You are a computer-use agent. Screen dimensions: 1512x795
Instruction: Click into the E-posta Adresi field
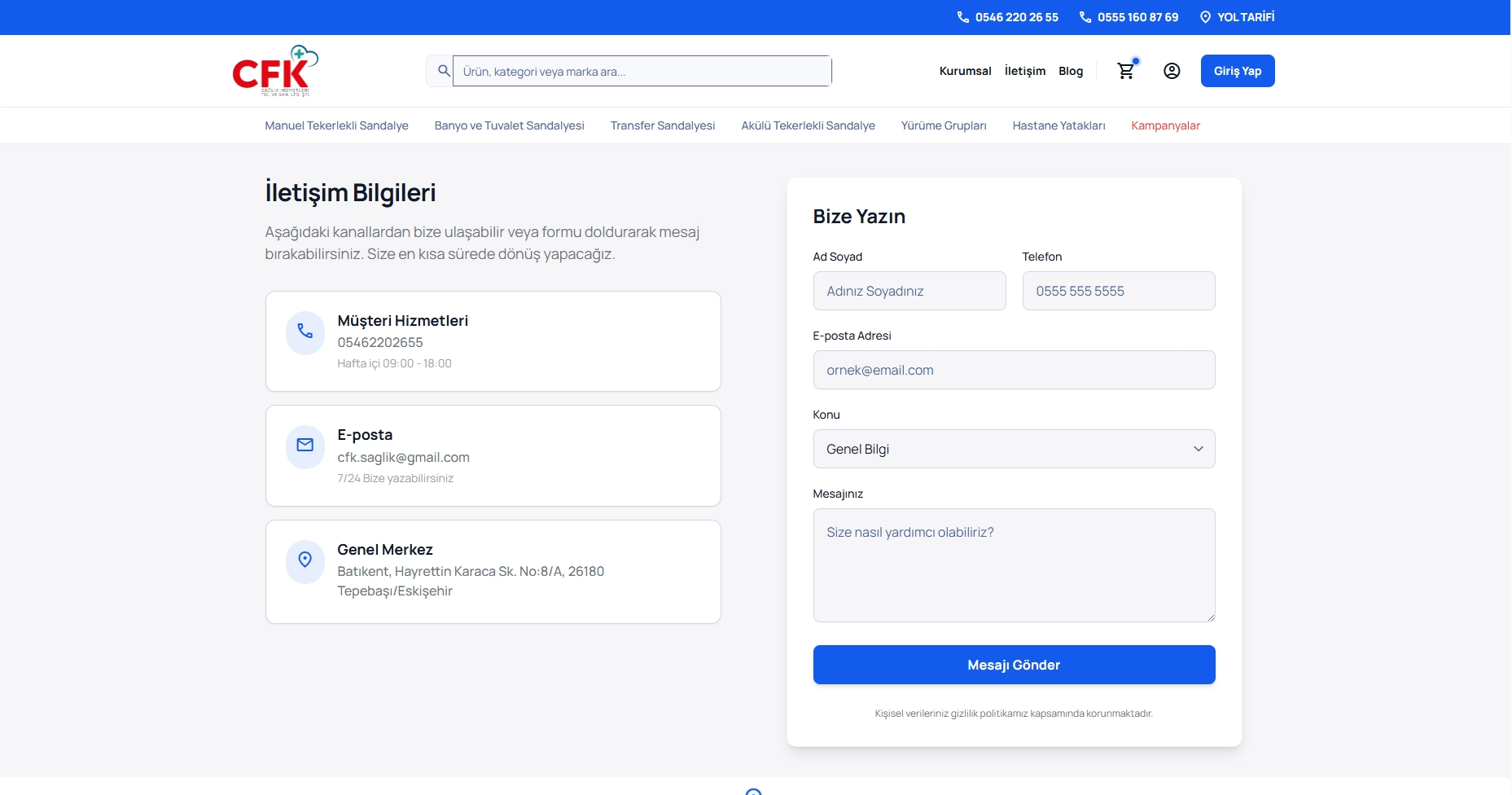click(x=1013, y=370)
